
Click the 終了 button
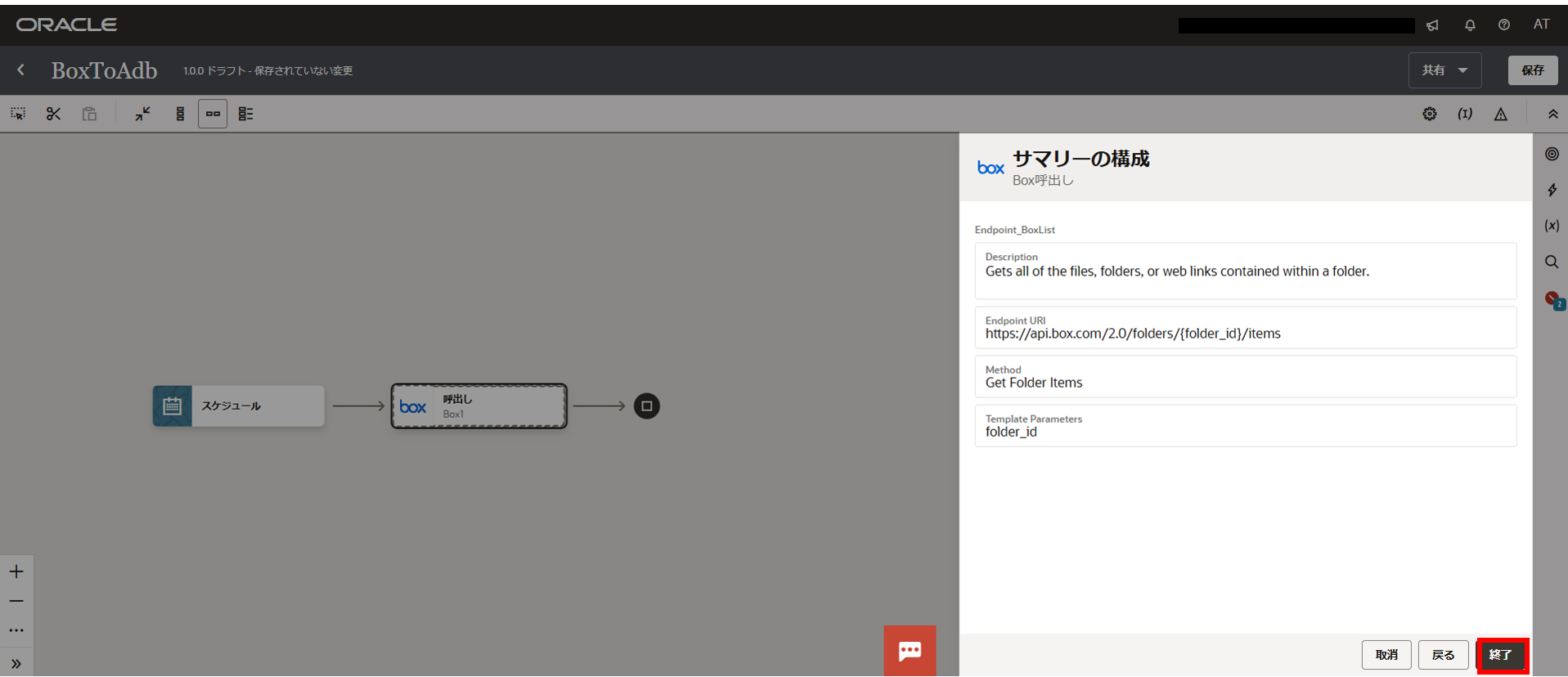click(1502, 655)
